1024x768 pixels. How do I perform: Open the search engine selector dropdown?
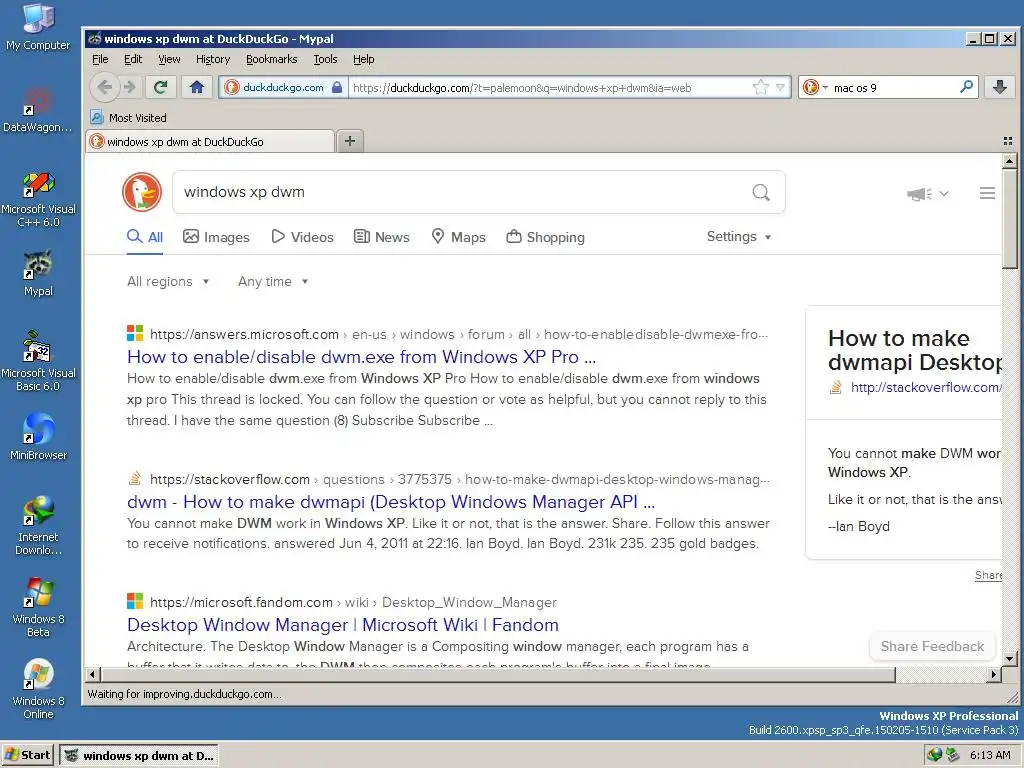(815, 87)
